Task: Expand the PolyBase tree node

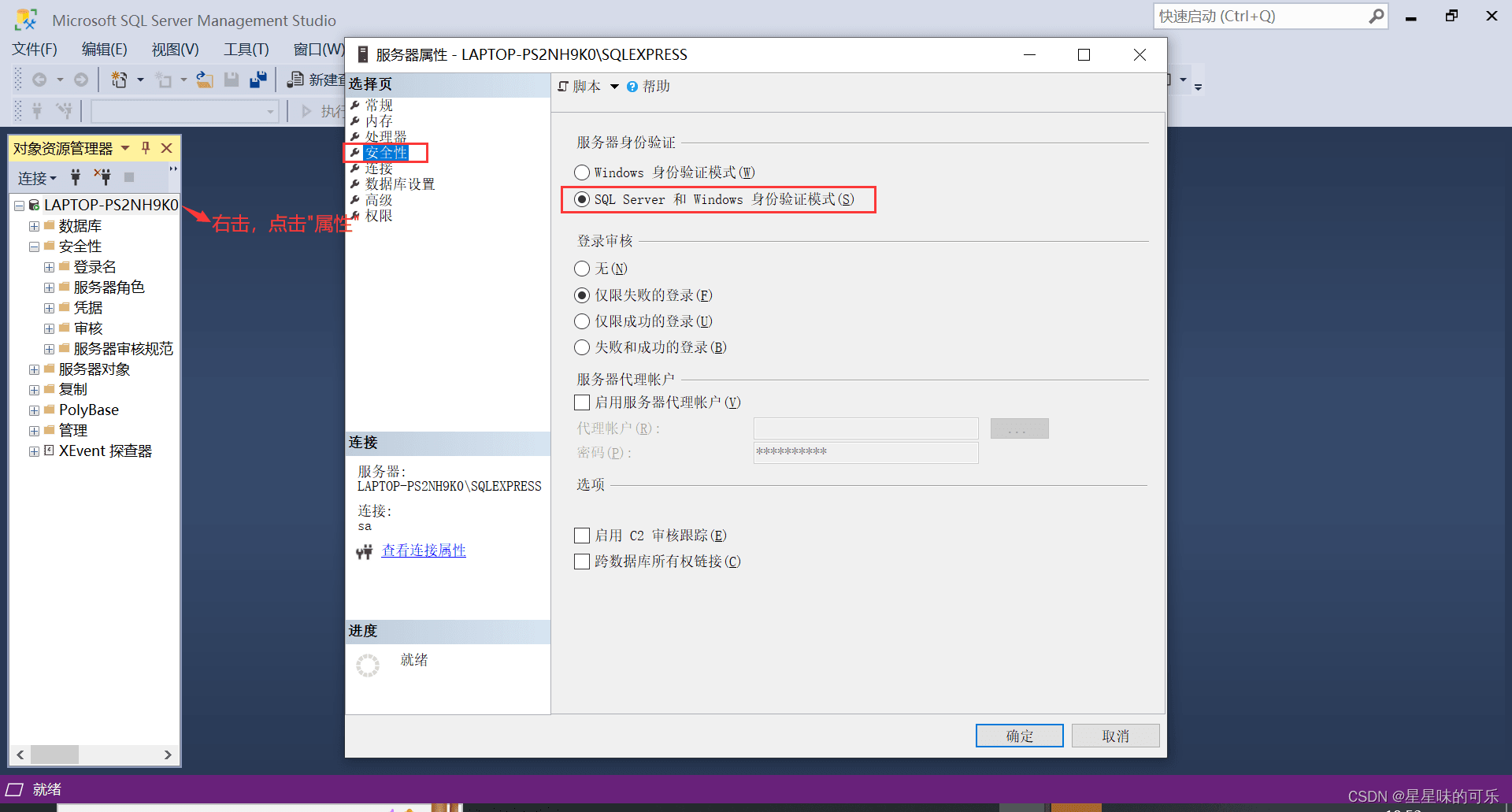Action: (x=34, y=410)
